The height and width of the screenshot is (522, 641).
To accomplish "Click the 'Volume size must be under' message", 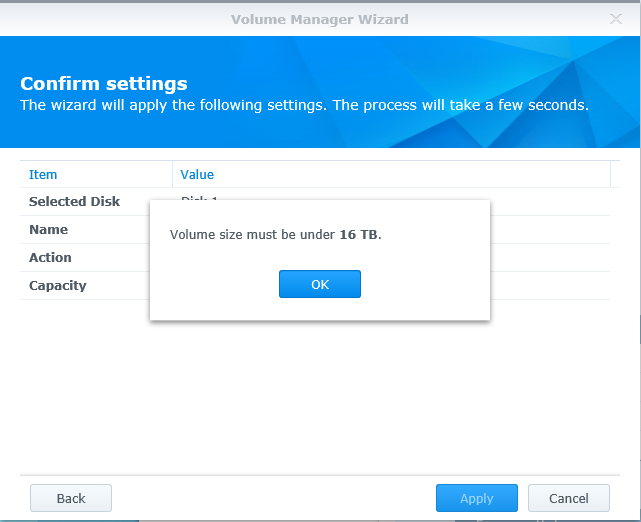I will (254, 235).
